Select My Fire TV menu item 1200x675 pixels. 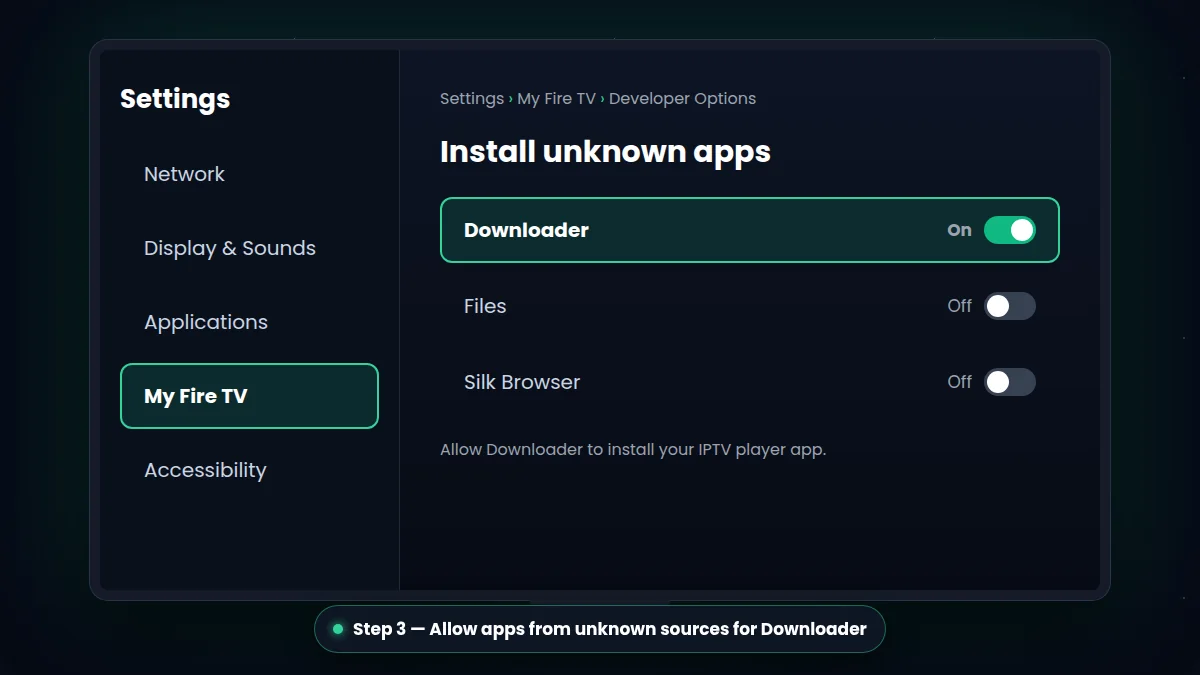(x=249, y=396)
